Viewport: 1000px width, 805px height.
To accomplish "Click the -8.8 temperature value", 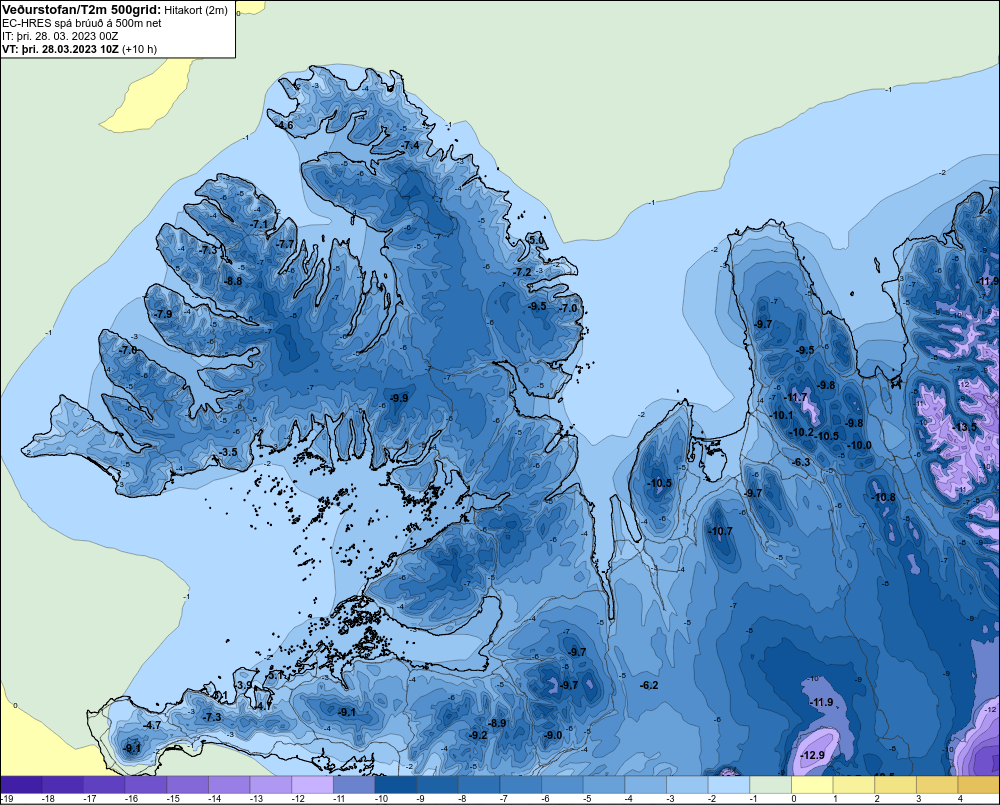I will point(234,281).
